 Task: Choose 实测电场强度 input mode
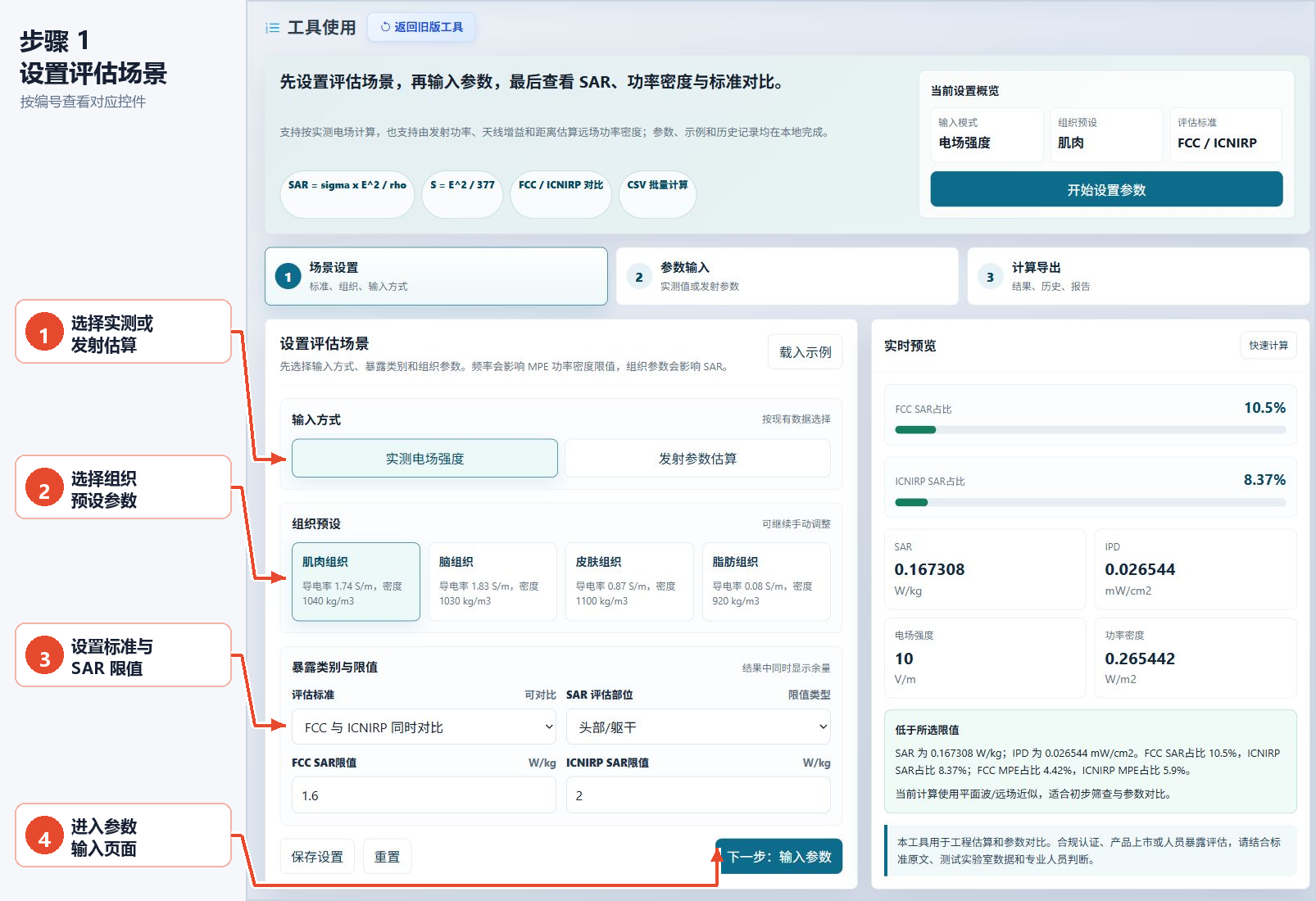(x=424, y=458)
